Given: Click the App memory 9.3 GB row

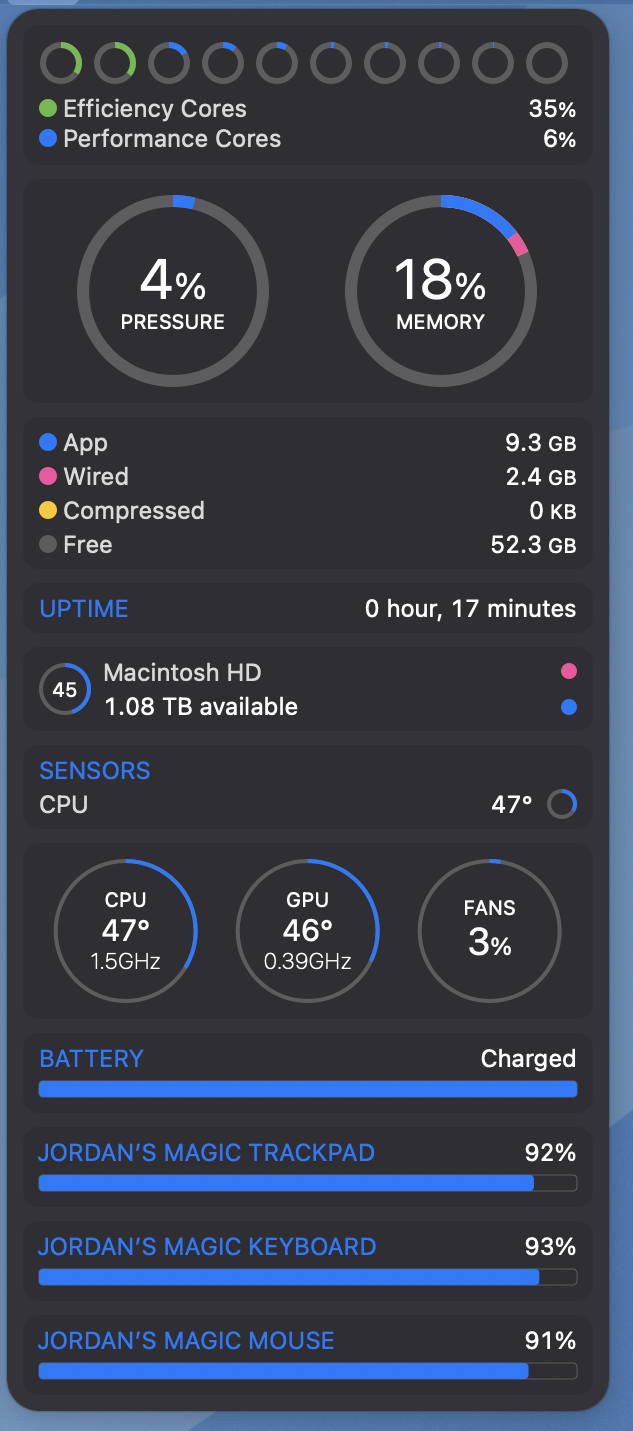Looking at the screenshot, I should pyautogui.click(x=307, y=443).
